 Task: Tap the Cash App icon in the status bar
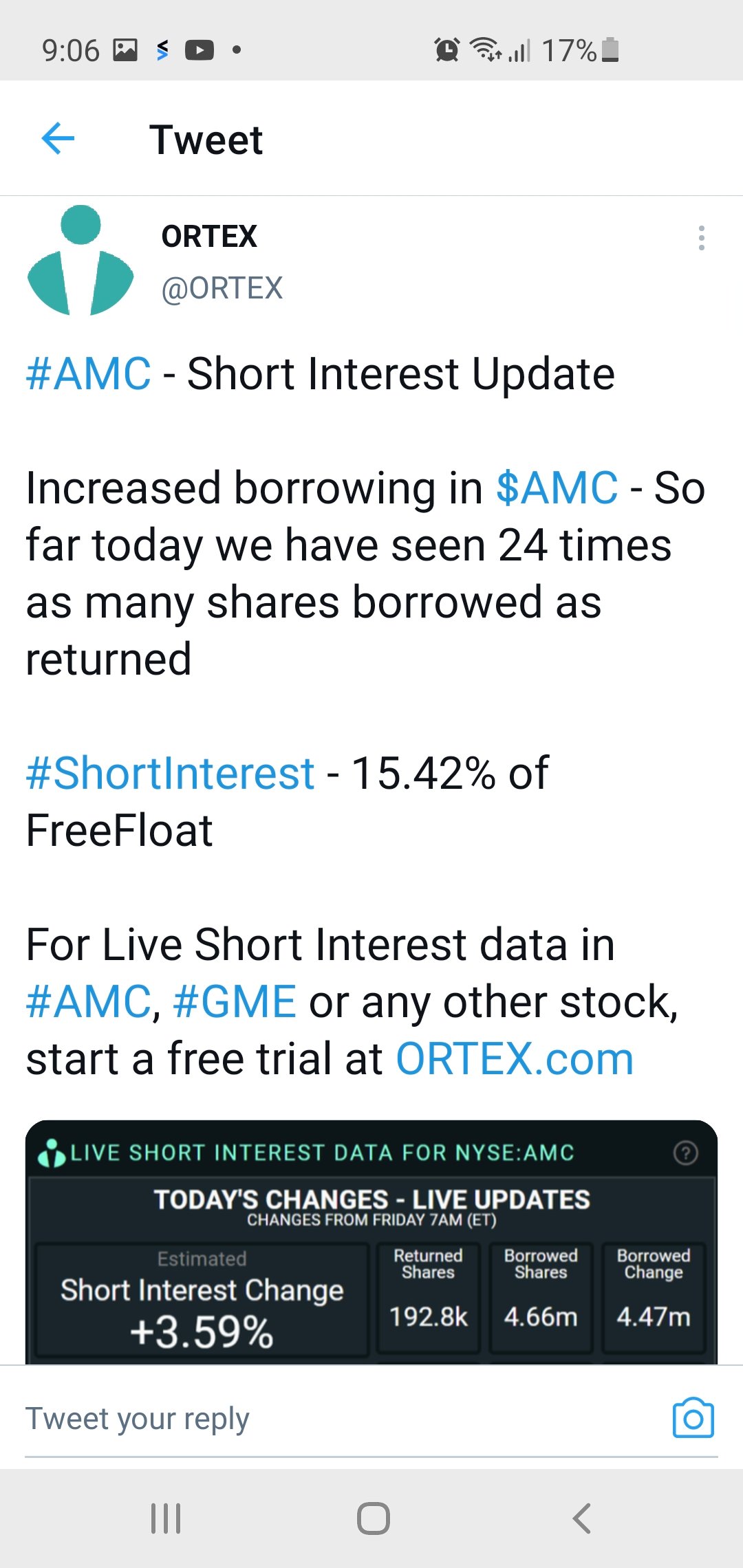pos(162,49)
